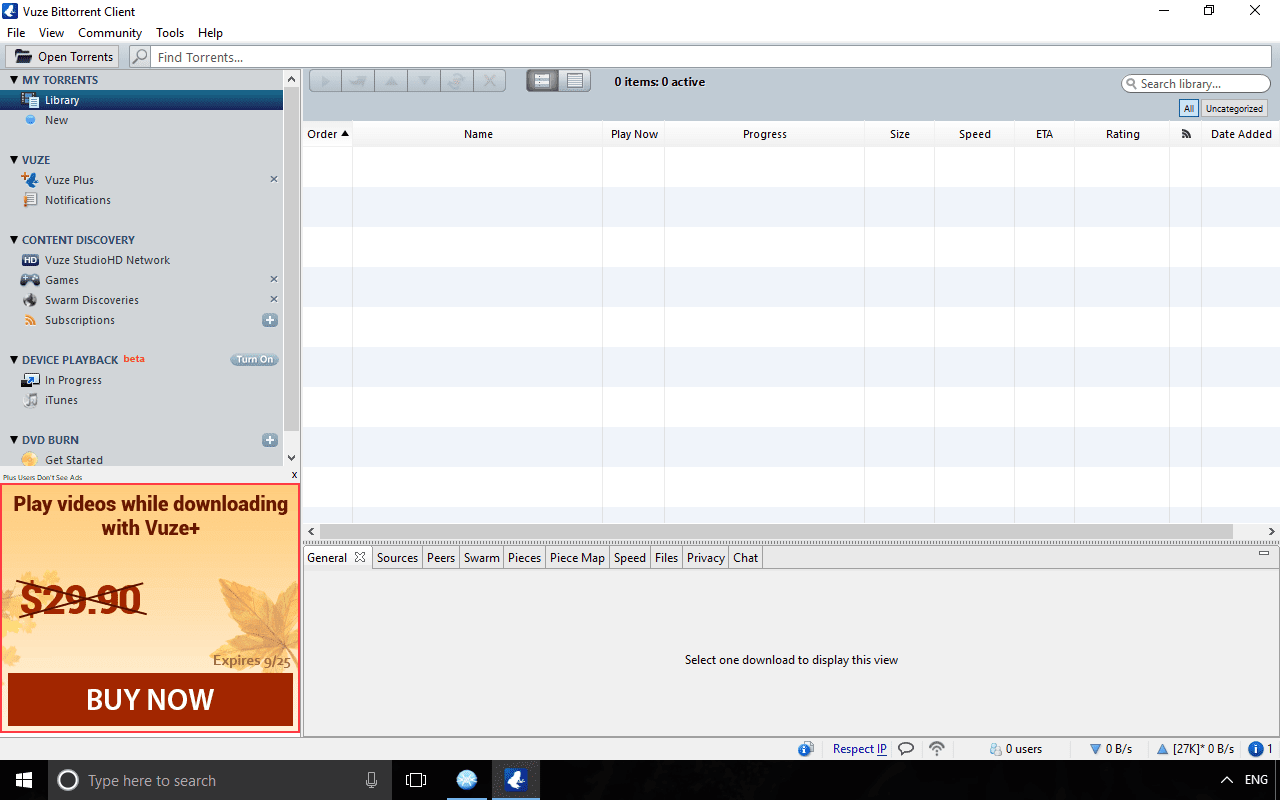Click the DVD BURN plus button
Viewport: 1280px width, 800px height.
[270, 440]
